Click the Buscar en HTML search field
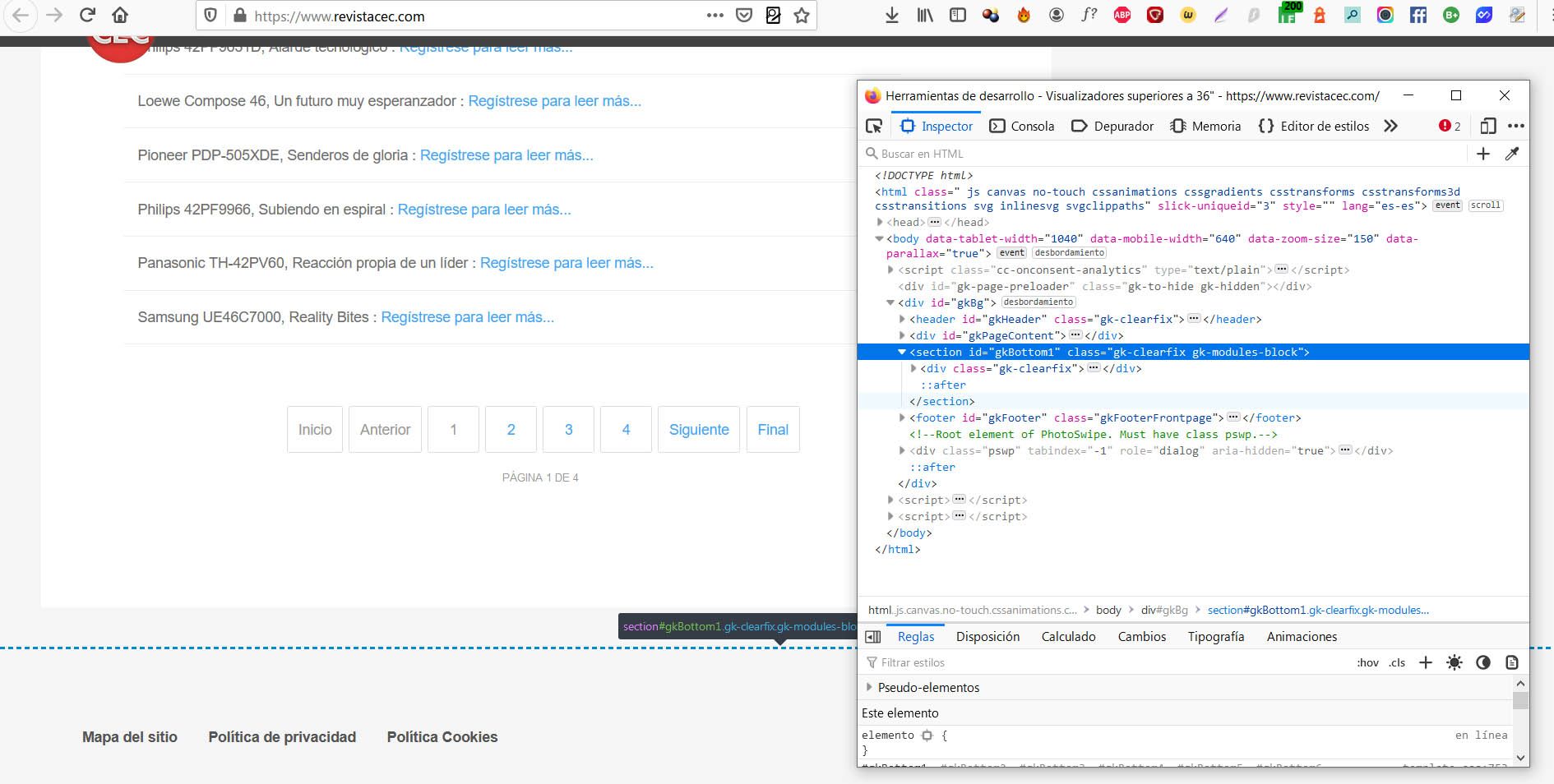The width and height of the screenshot is (1554, 784). coord(1163,154)
